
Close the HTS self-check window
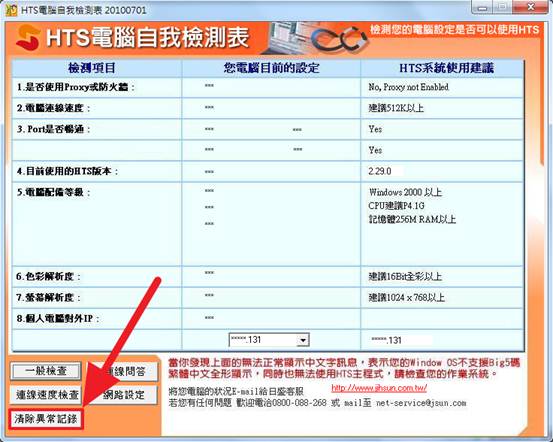coord(531,7)
